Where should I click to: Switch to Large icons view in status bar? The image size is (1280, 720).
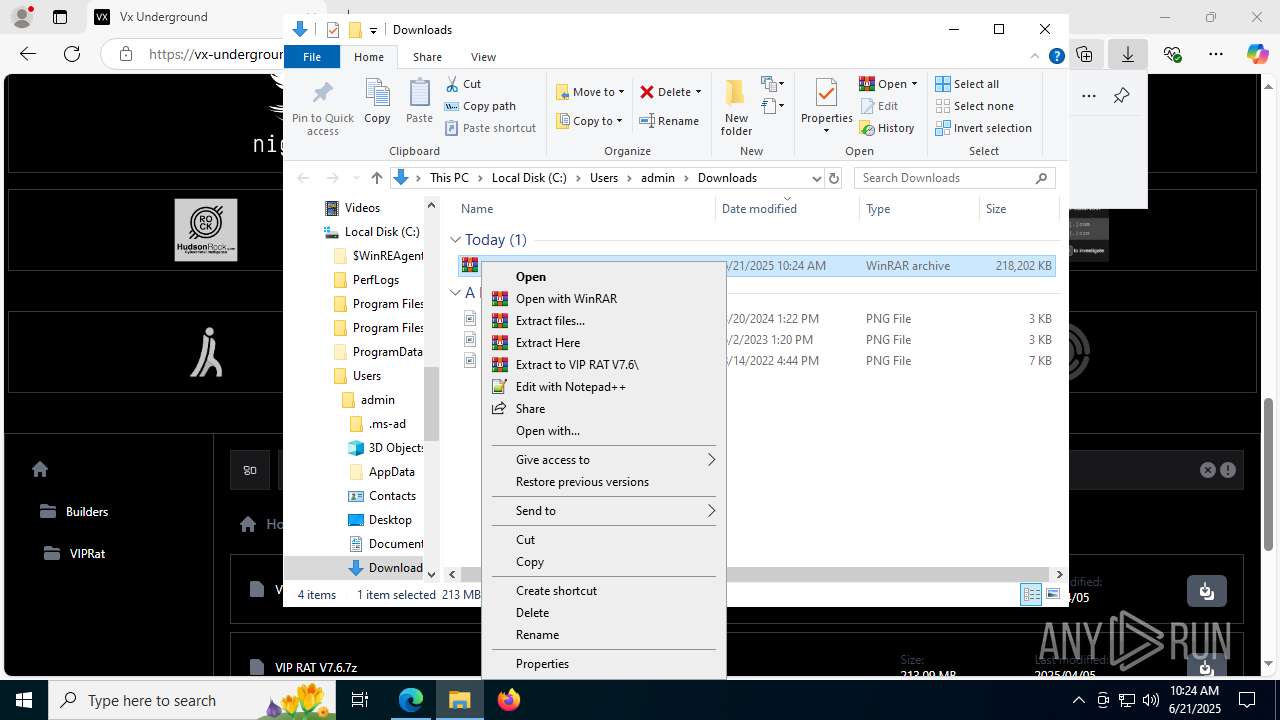(x=1052, y=595)
